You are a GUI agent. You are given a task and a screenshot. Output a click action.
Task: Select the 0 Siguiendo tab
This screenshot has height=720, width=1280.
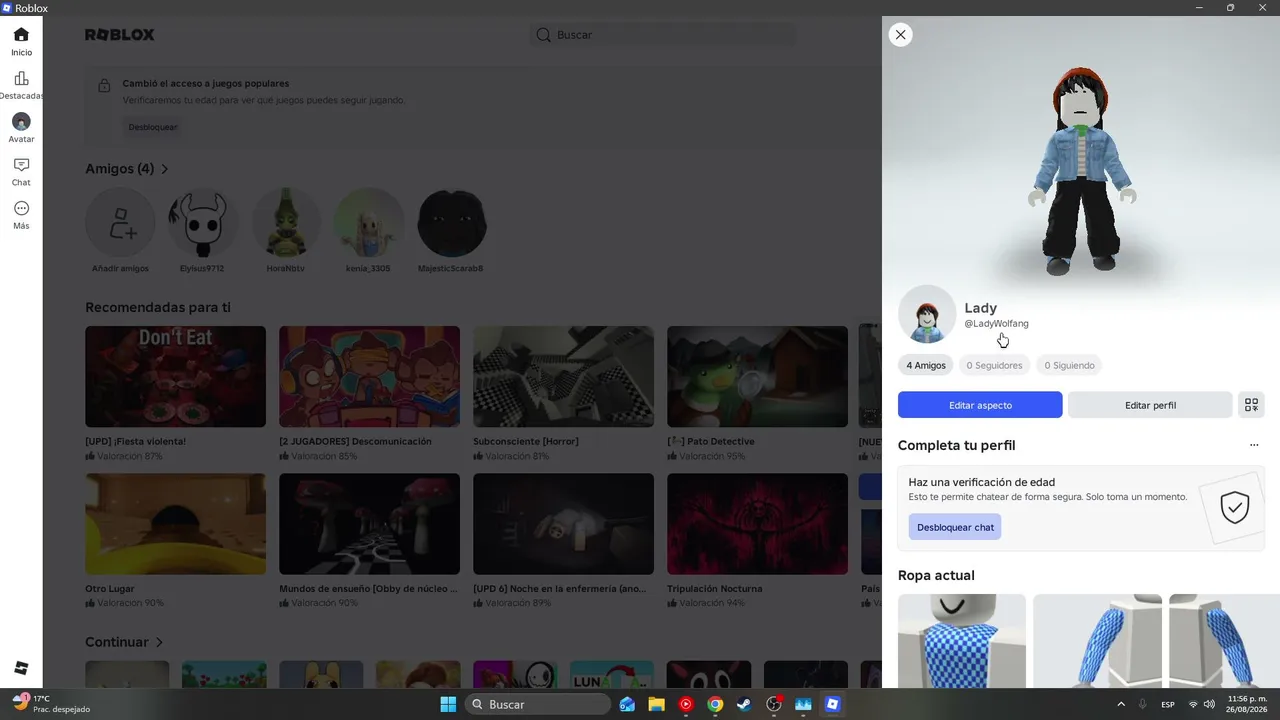(x=1069, y=365)
